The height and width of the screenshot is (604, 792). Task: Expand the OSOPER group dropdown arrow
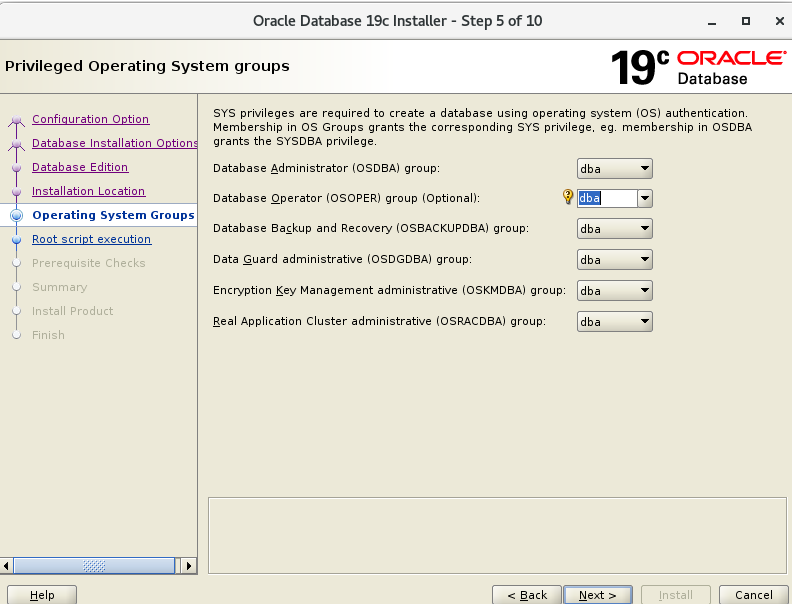(x=645, y=198)
